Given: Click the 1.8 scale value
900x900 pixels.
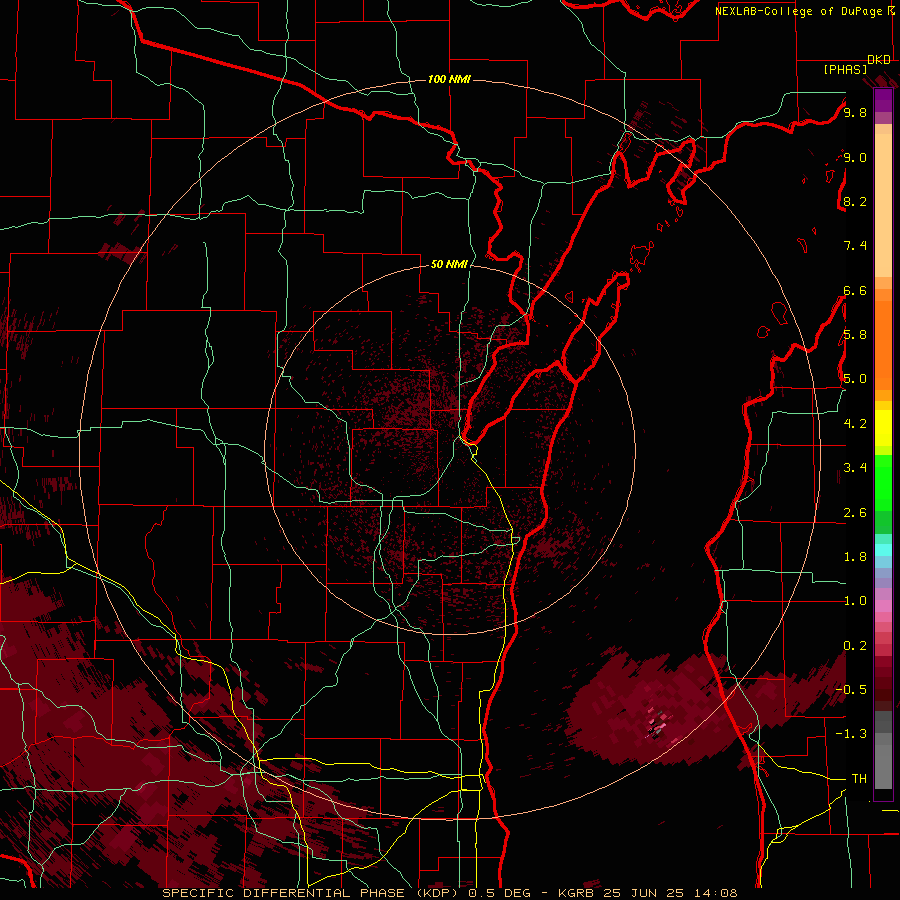Looking at the screenshot, I should coord(855,557).
